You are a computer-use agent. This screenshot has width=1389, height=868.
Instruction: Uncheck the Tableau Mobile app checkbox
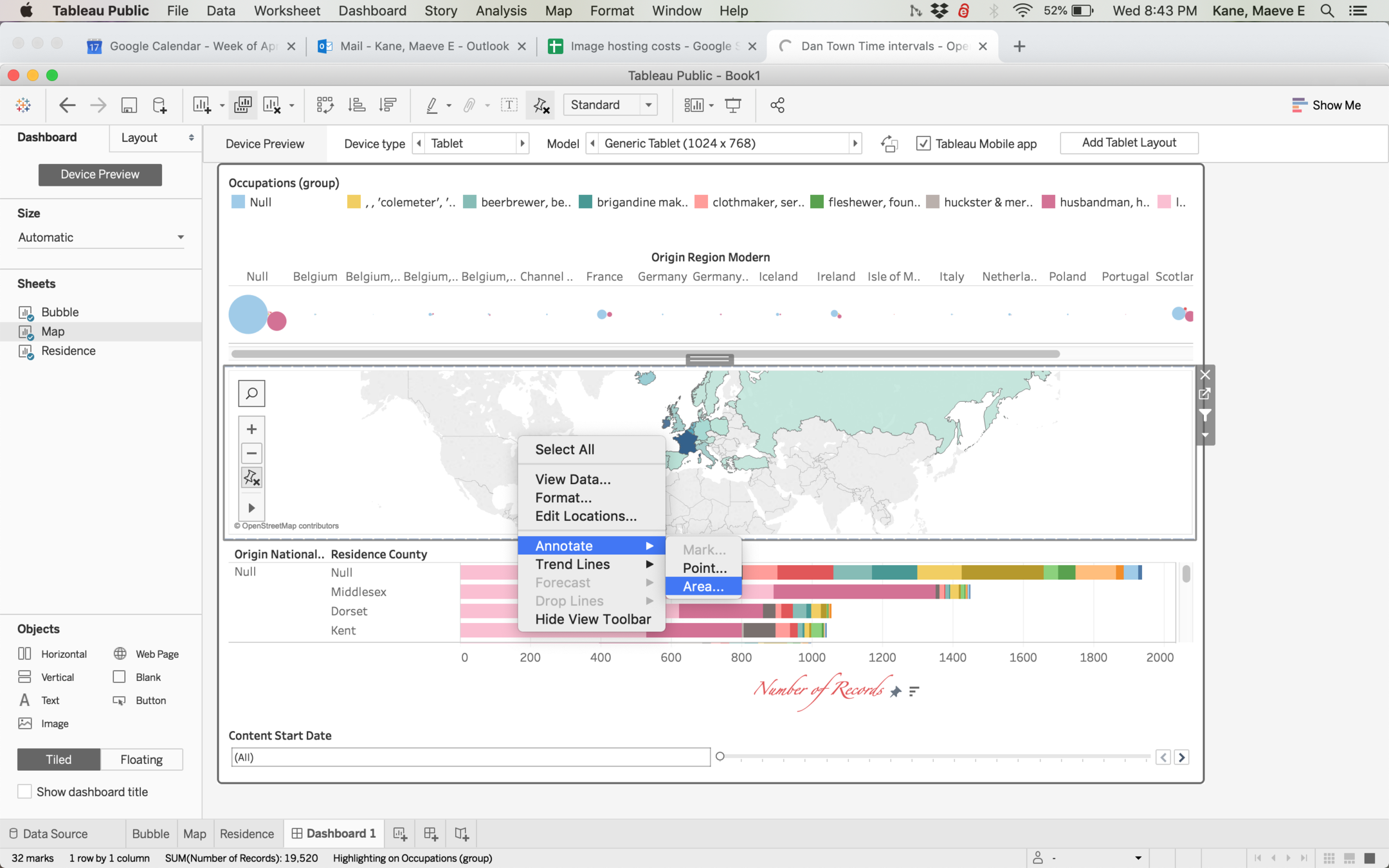coord(923,143)
